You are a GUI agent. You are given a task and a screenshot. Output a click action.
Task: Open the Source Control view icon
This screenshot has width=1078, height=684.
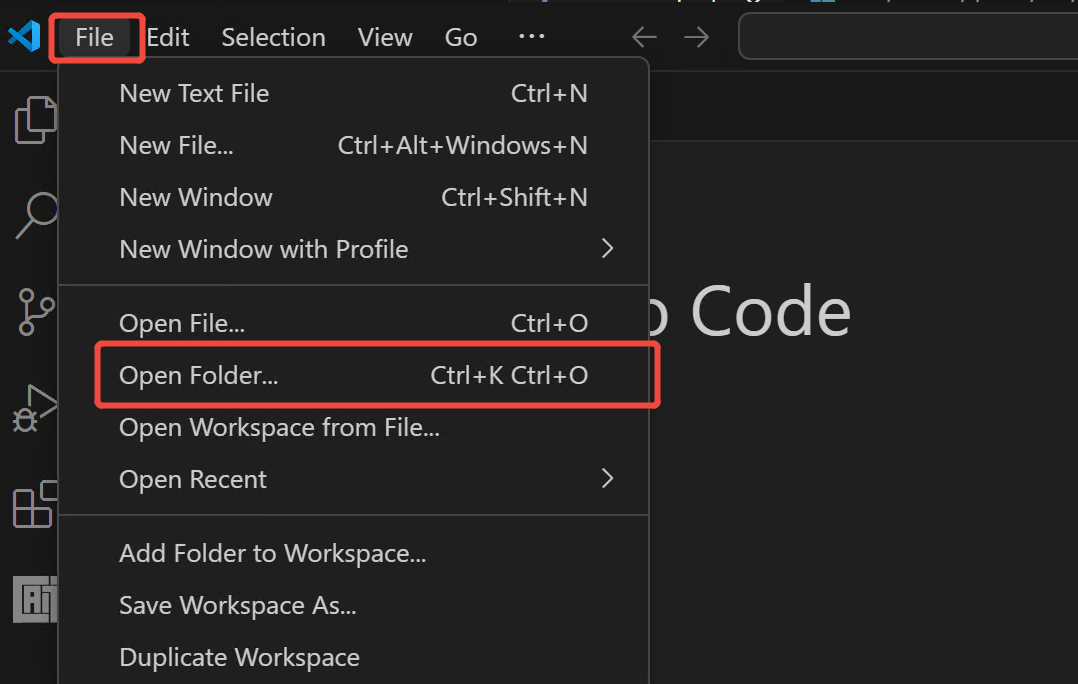pyautogui.click(x=36, y=311)
